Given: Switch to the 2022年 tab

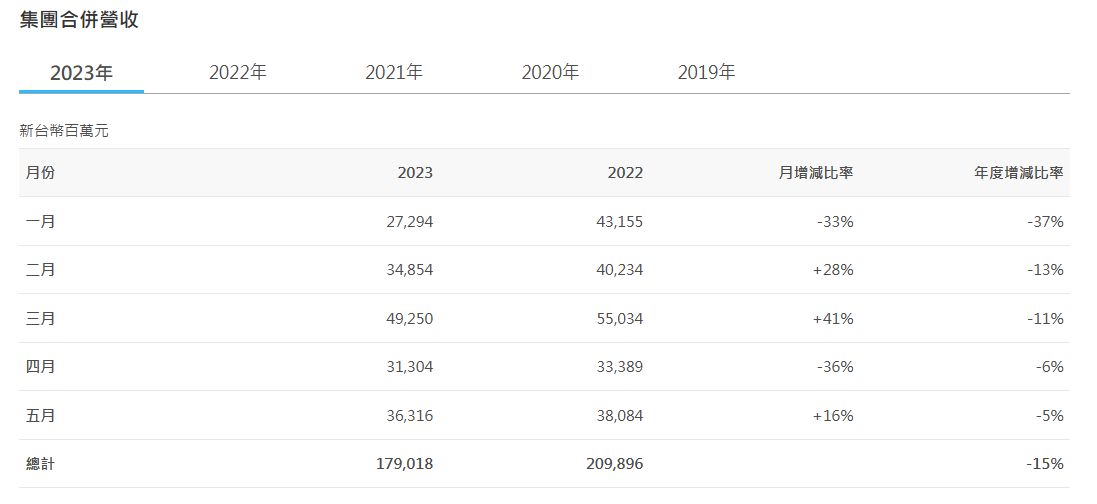Looking at the screenshot, I should [x=237, y=73].
